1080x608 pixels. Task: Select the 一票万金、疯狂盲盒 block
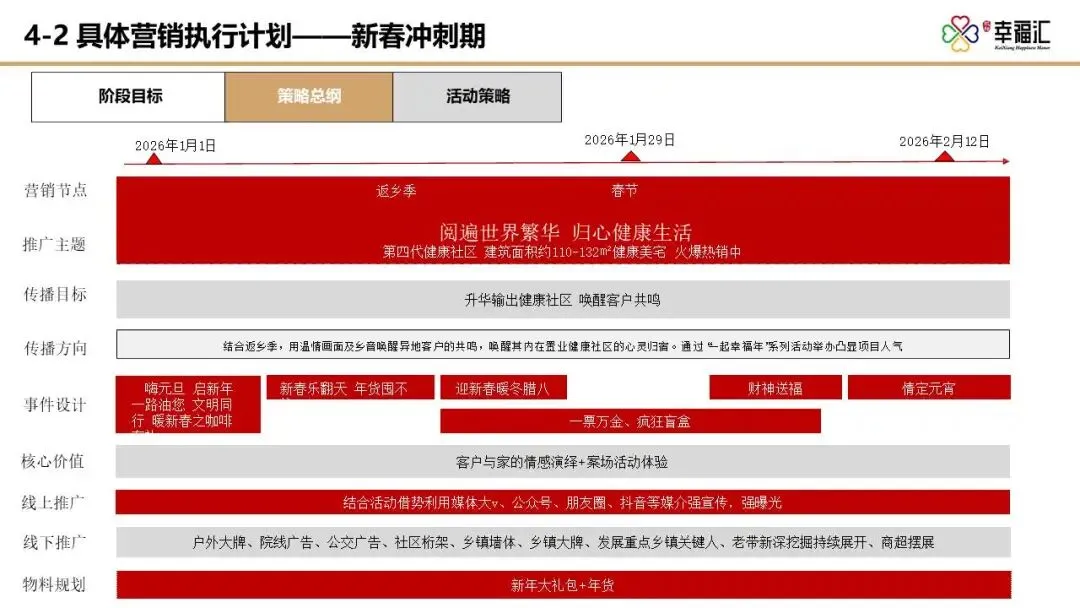(630, 421)
